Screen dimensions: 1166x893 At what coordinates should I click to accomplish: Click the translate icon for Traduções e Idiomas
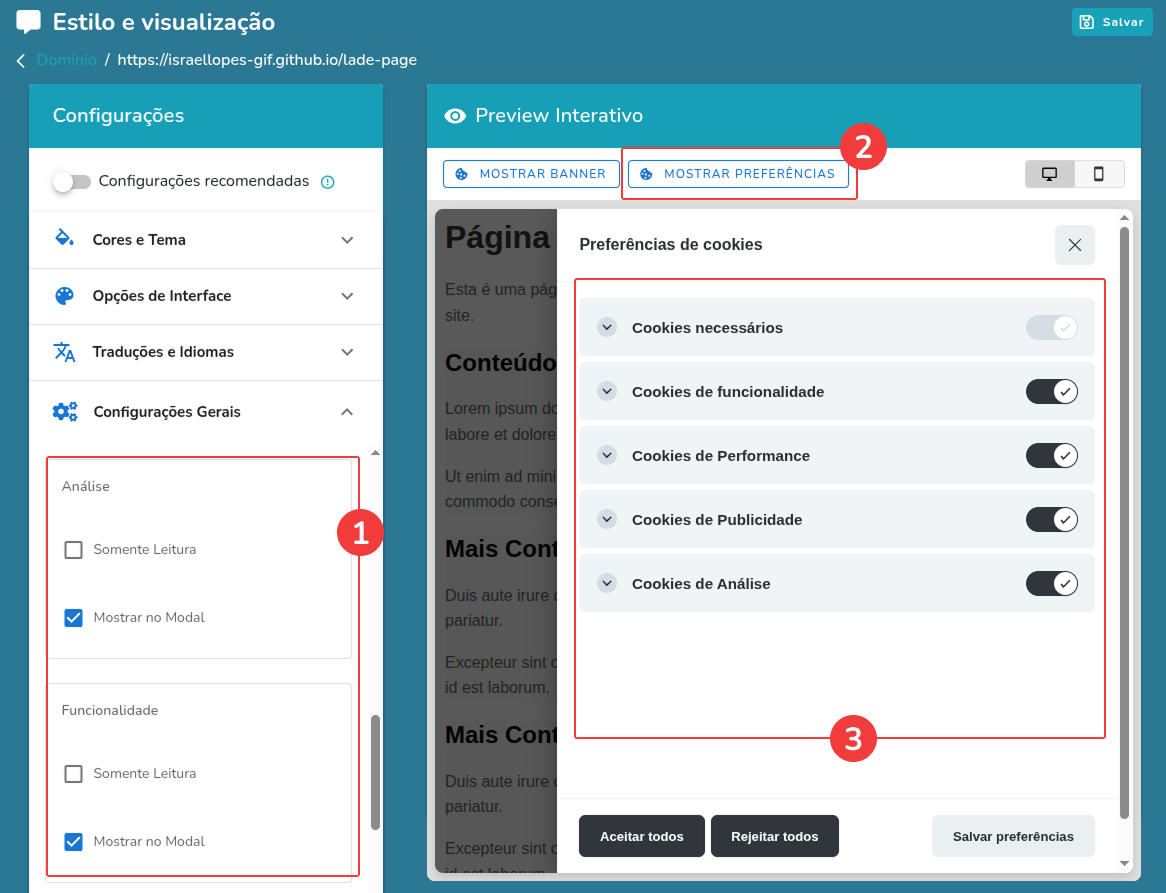click(x=62, y=352)
